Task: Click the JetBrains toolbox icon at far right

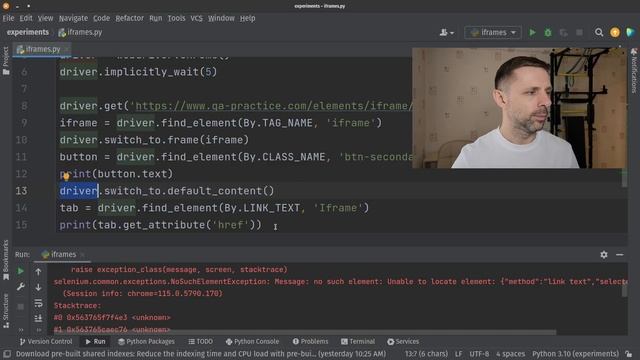Action: [x=631, y=32]
